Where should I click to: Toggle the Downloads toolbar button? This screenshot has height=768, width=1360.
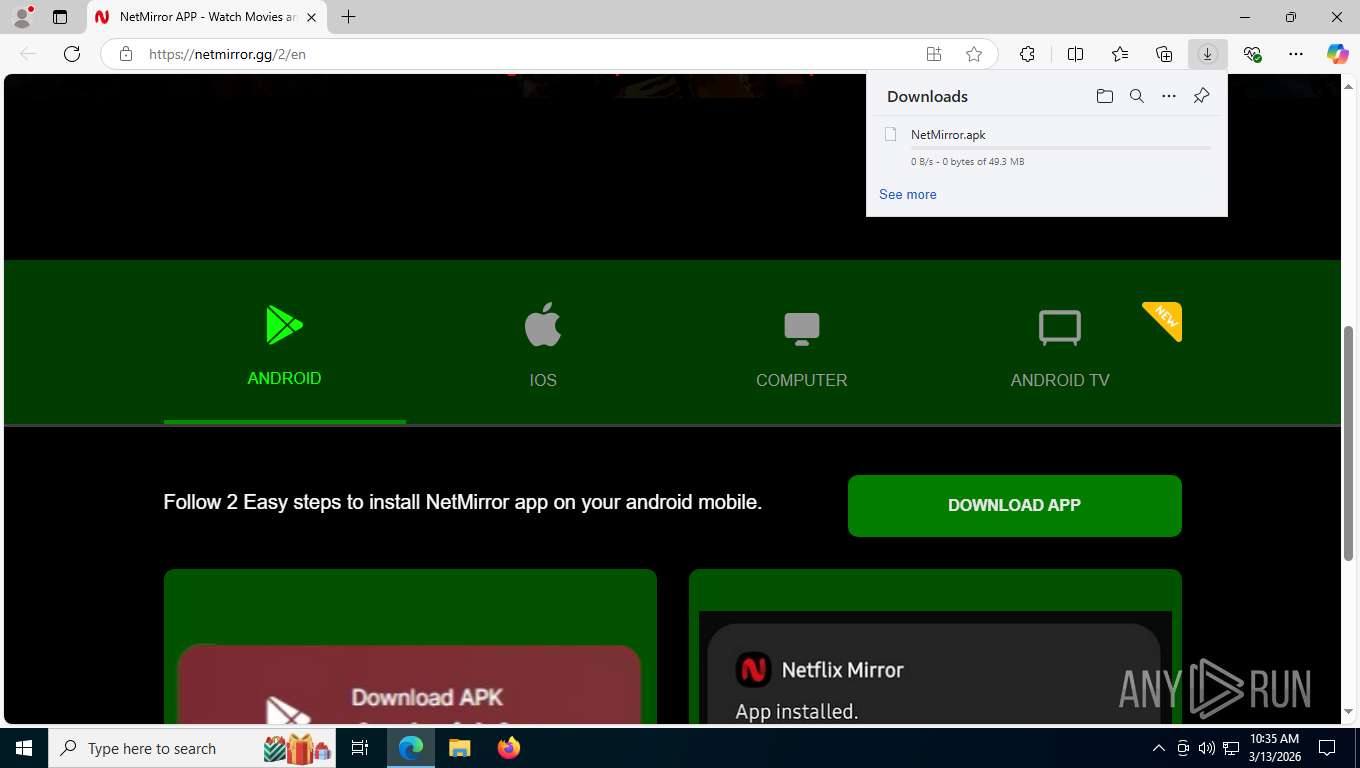click(1208, 54)
